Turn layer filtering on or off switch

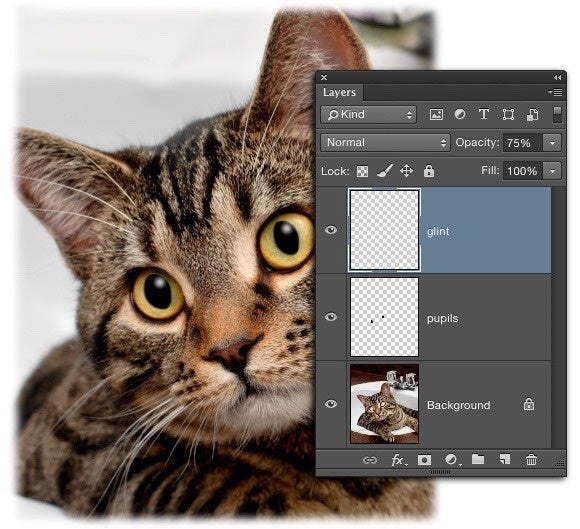pyautogui.click(x=557, y=115)
